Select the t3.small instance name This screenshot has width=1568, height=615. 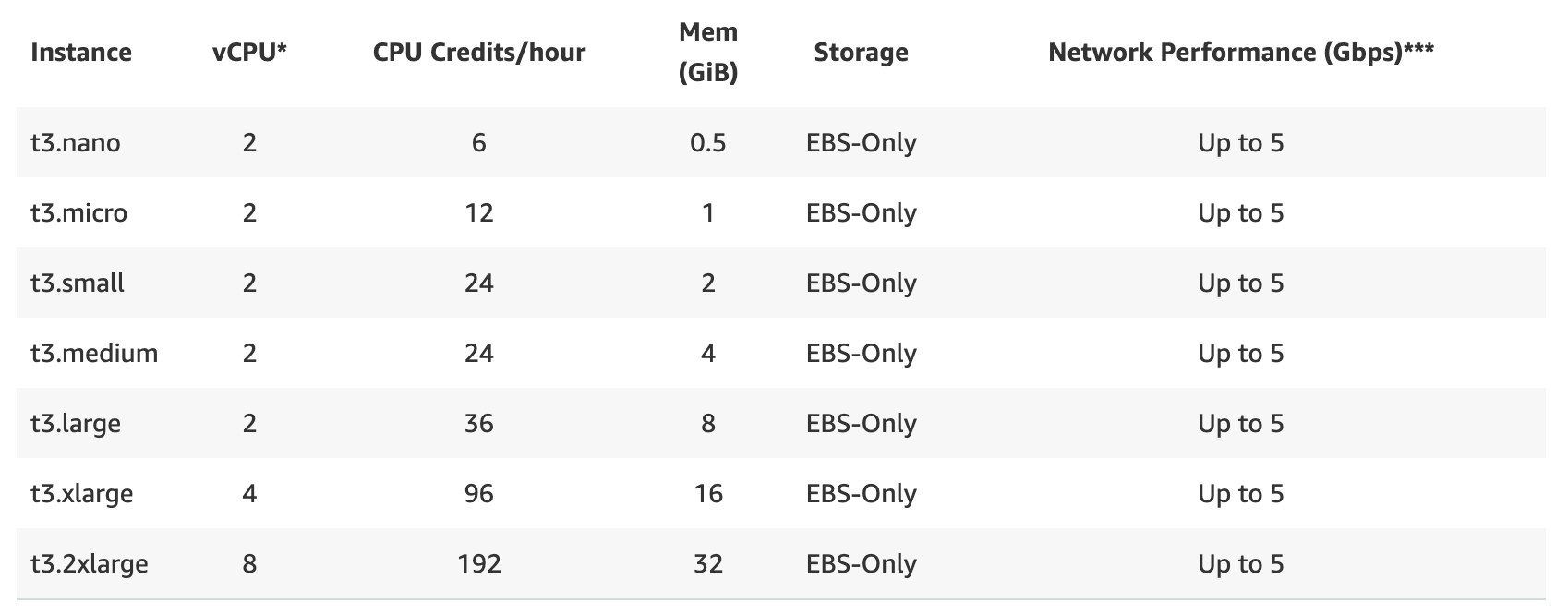point(78,283)
